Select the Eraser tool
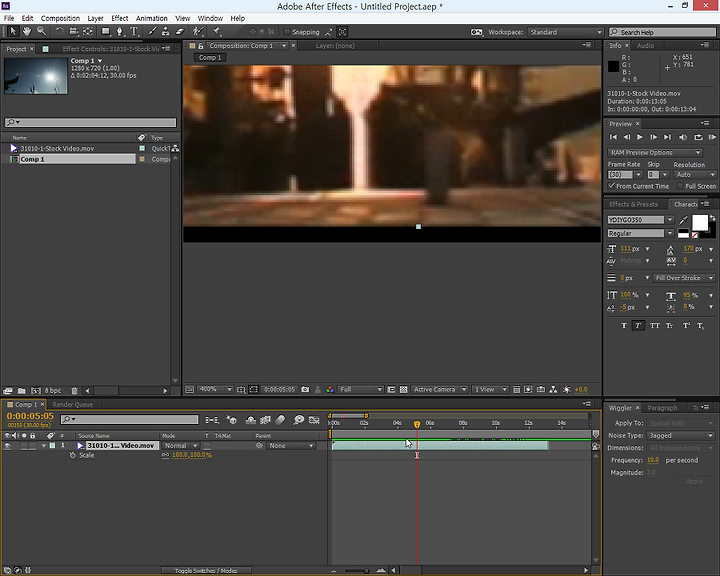The image size is (720, 576). tap(180, 32)
